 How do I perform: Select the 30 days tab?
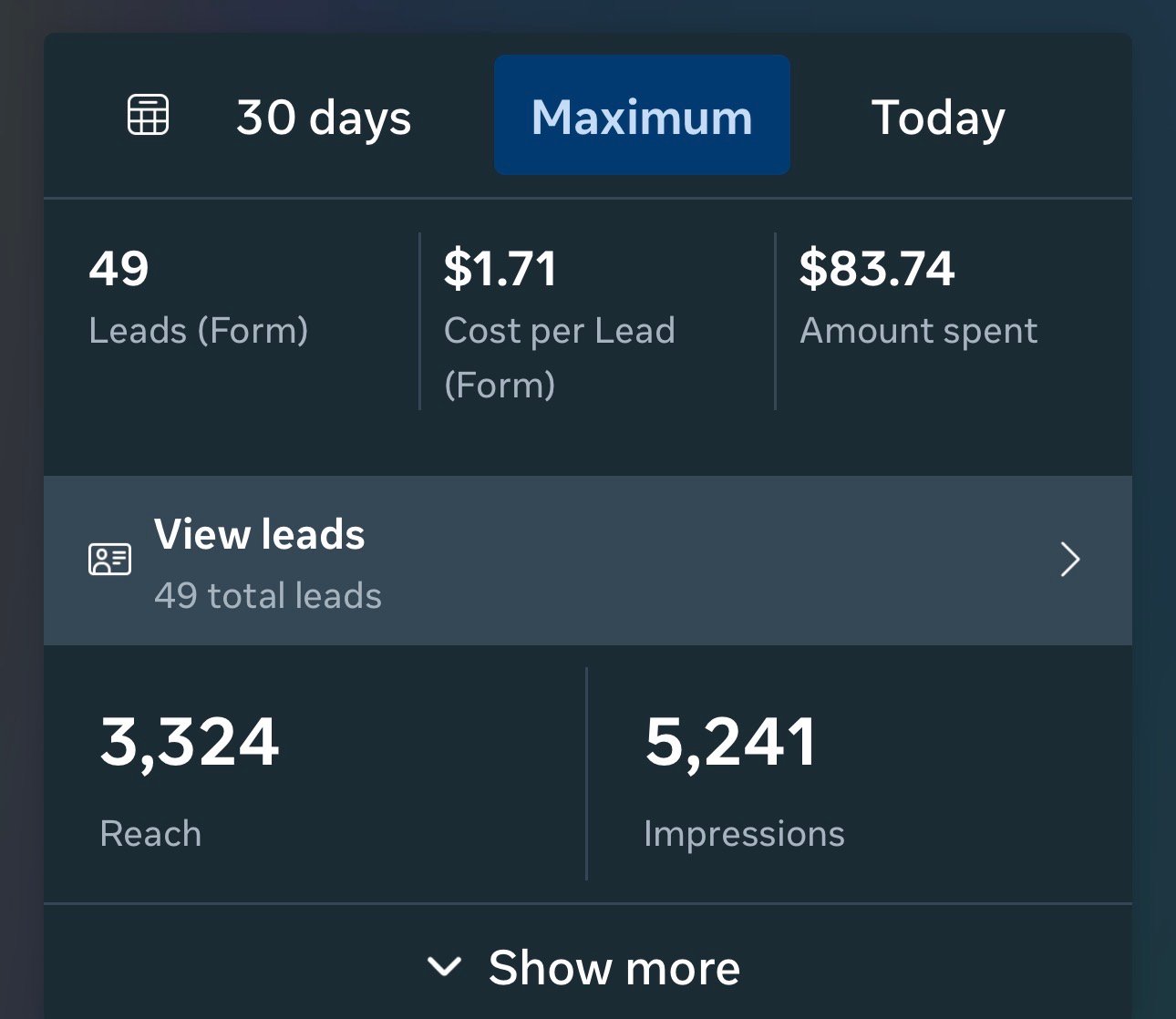click(324, 117)
